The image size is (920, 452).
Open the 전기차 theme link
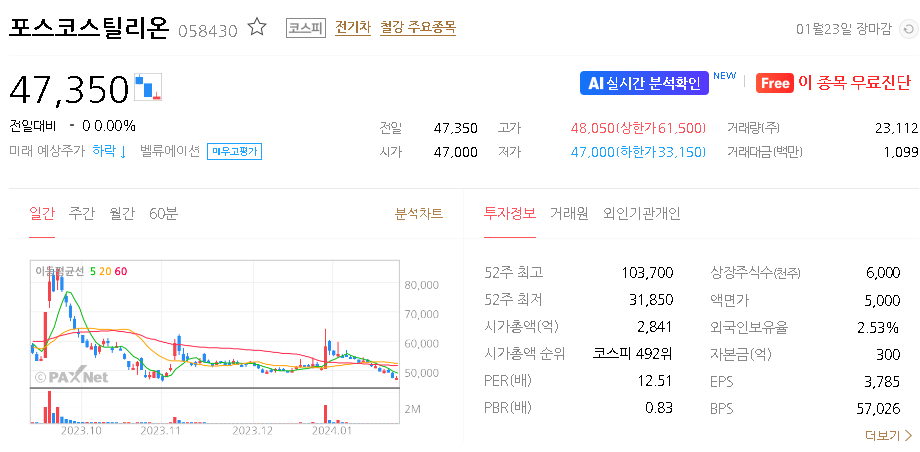(353, 28)
